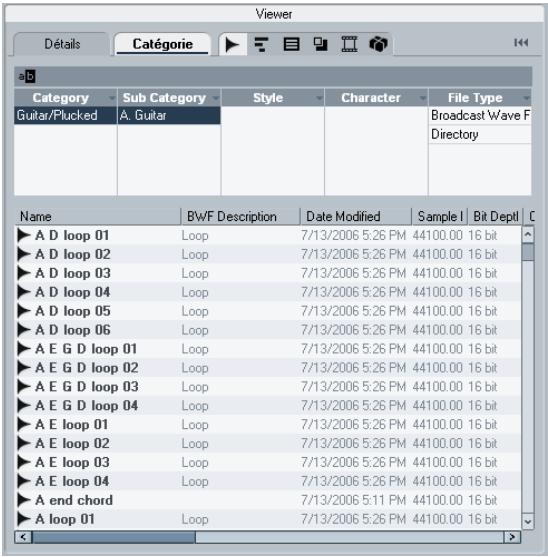Preview the A E G D loop 02 arrow

(24, 368)
